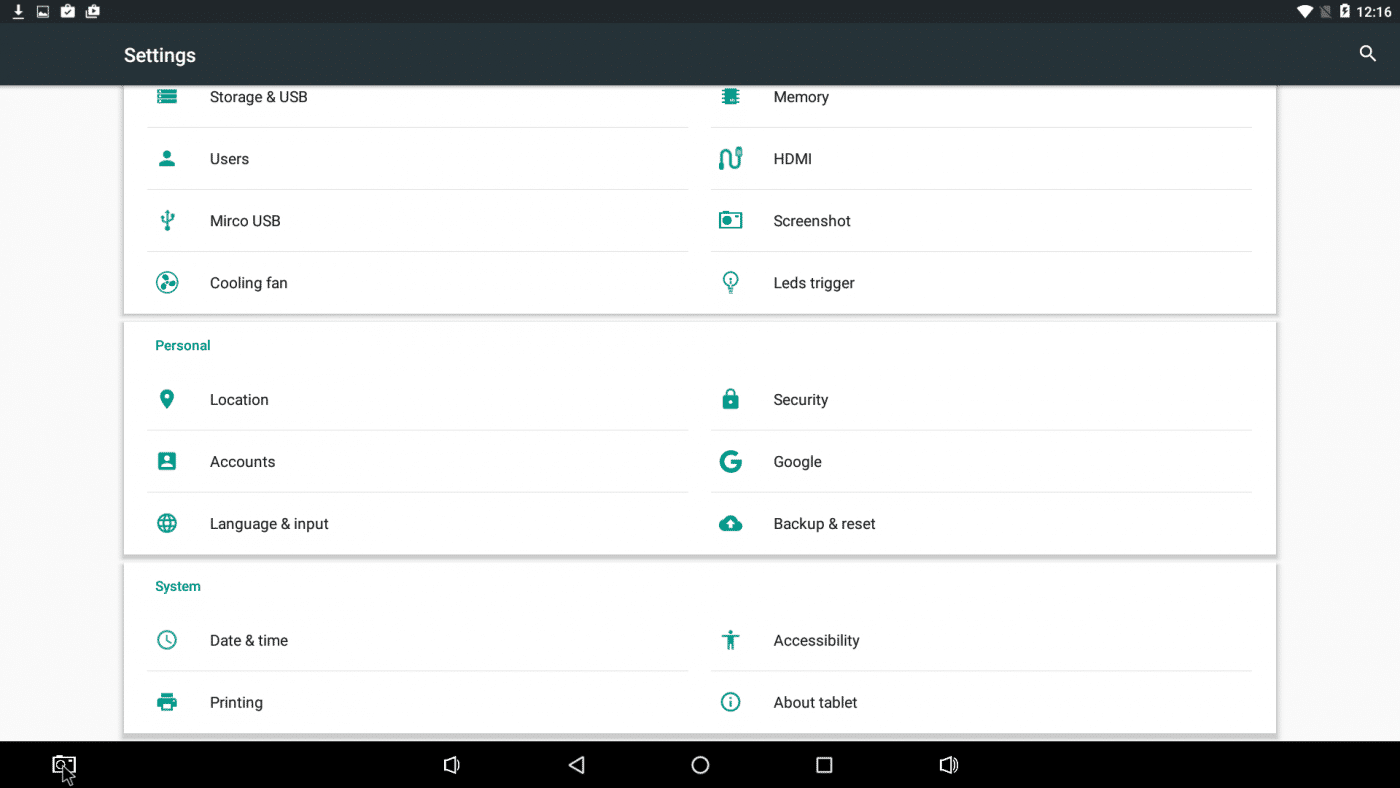Tap the search magnifier icon
Screen dimensions: 1400x788
coord(1367,54)
